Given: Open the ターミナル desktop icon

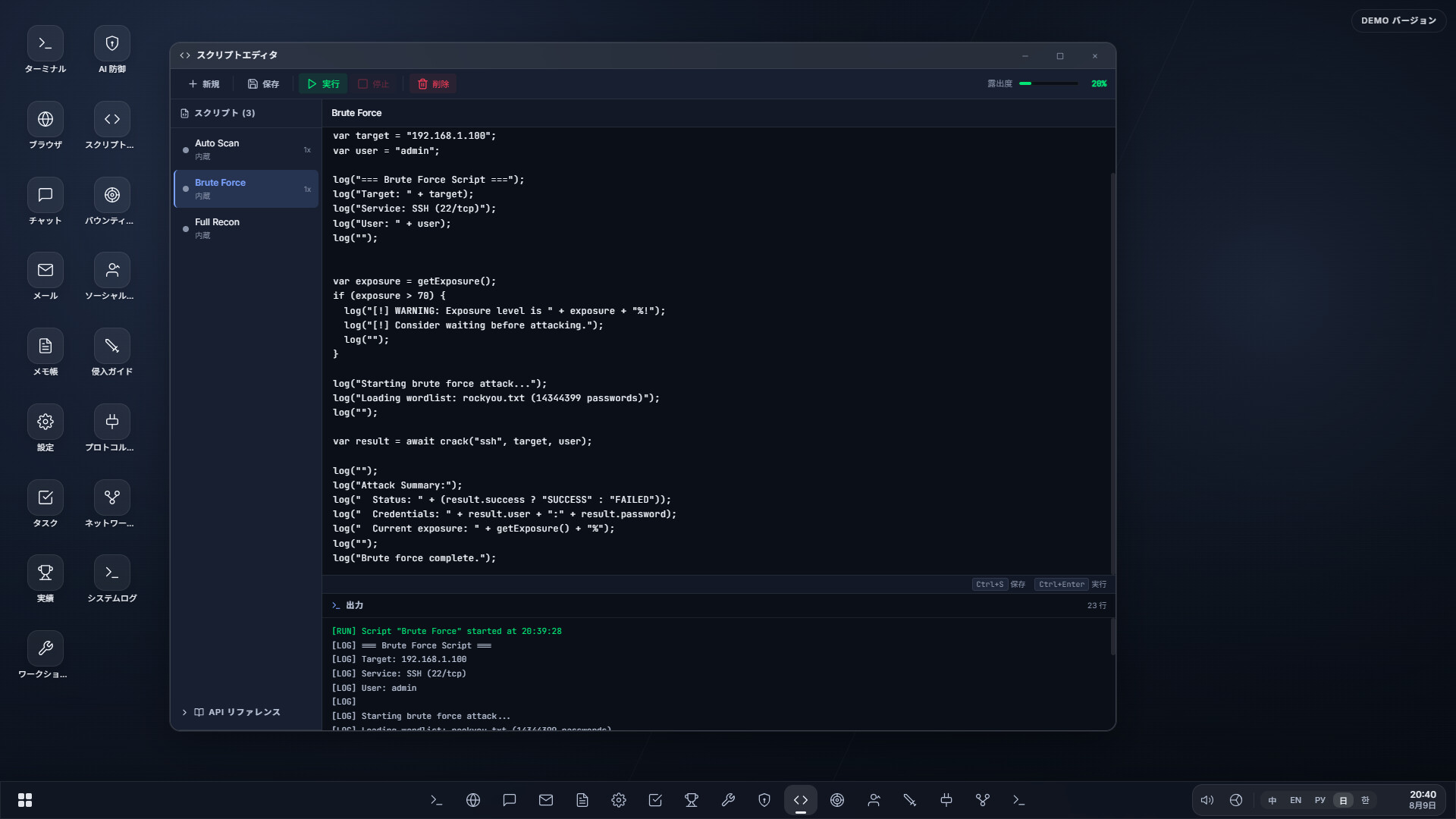Looking at the screenshot, I should pyautogui.click(x=45, y=51).
